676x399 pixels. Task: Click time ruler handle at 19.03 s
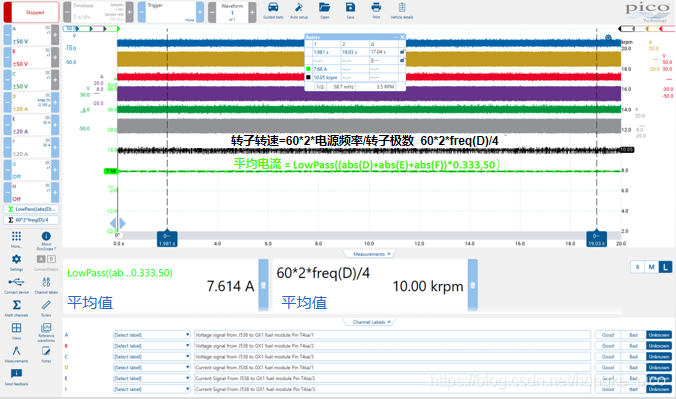tap(597, 239)
